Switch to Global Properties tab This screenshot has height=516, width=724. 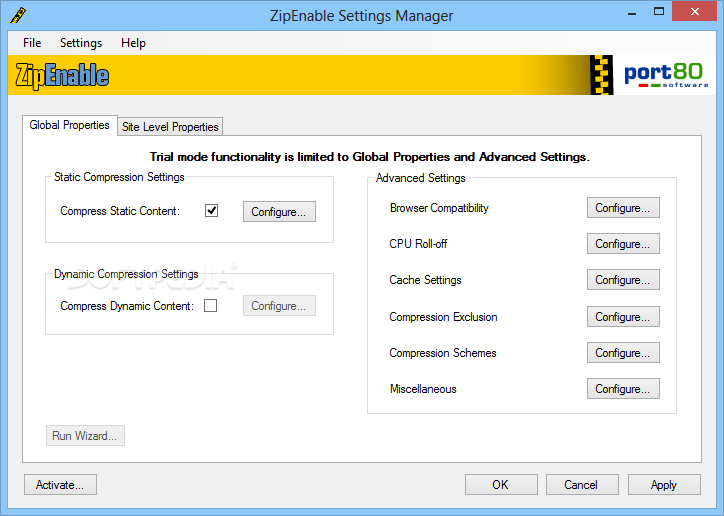click(x=70, y=125)
